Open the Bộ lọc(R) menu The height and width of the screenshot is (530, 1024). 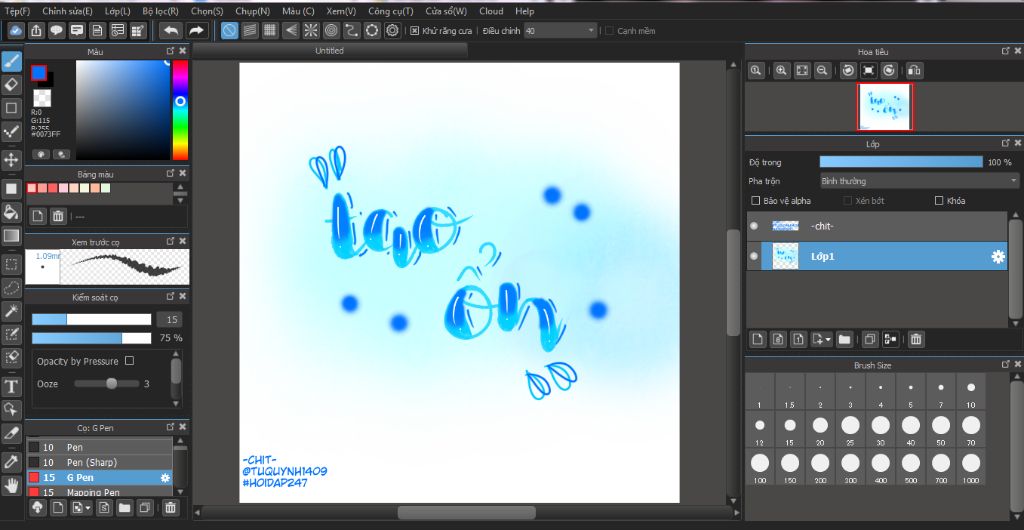(x=160, y=11)
